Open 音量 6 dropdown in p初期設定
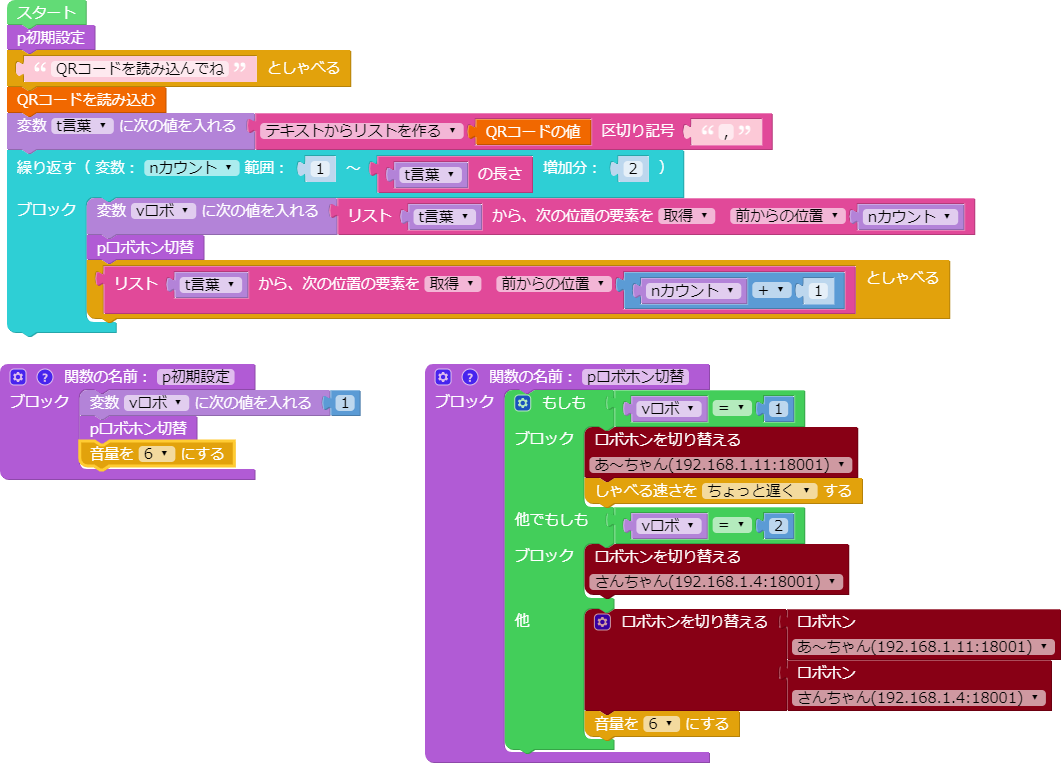Viewport: 1061px width, 763px height. [x=157, y=454]
